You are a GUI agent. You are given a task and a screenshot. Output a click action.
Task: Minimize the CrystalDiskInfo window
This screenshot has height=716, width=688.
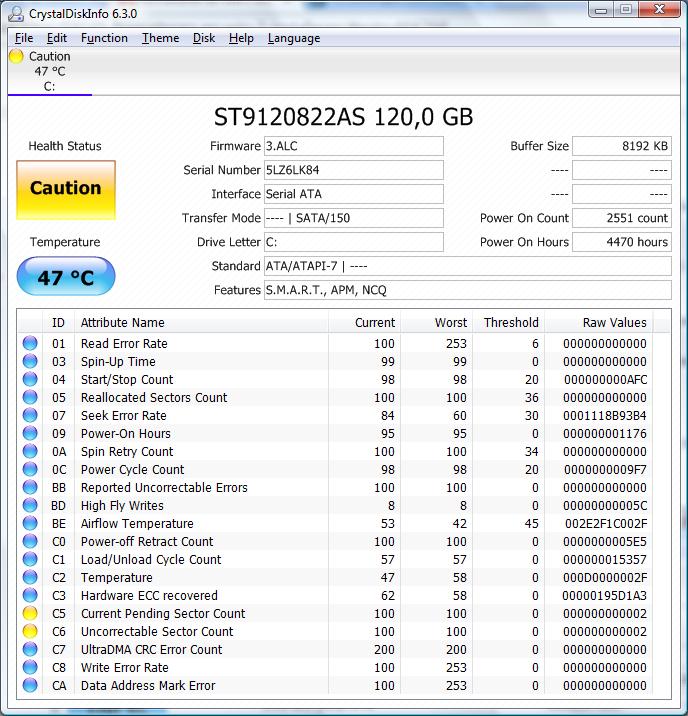[601, 10]
